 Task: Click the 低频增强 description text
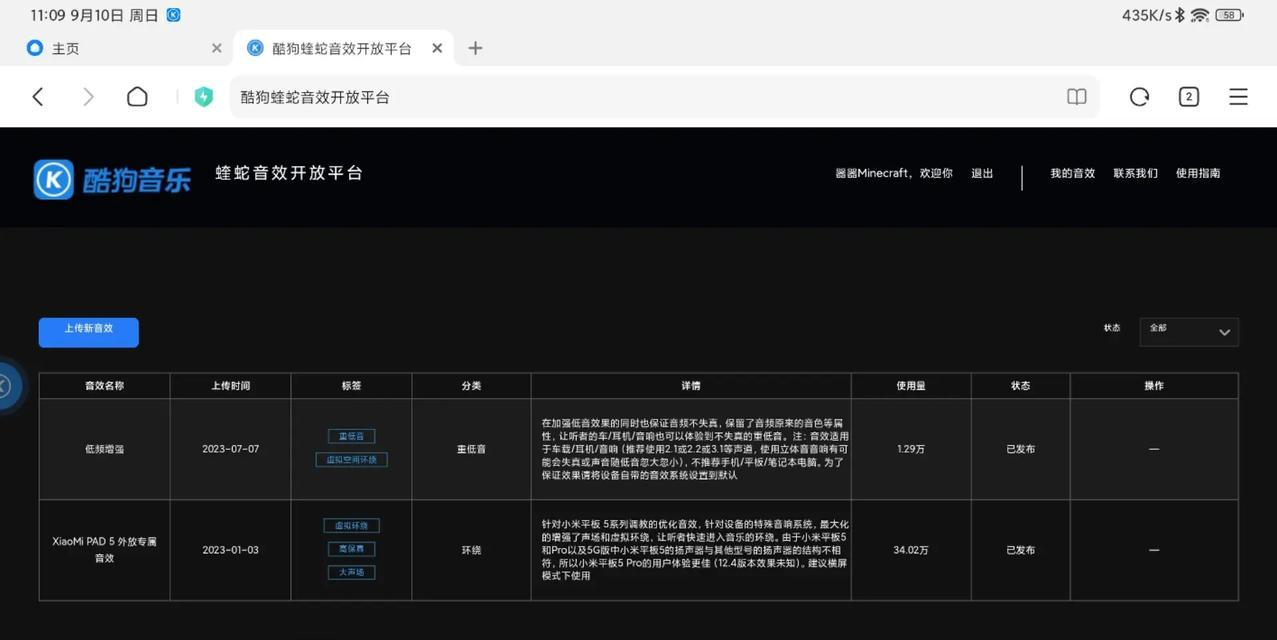click(693, 449)
